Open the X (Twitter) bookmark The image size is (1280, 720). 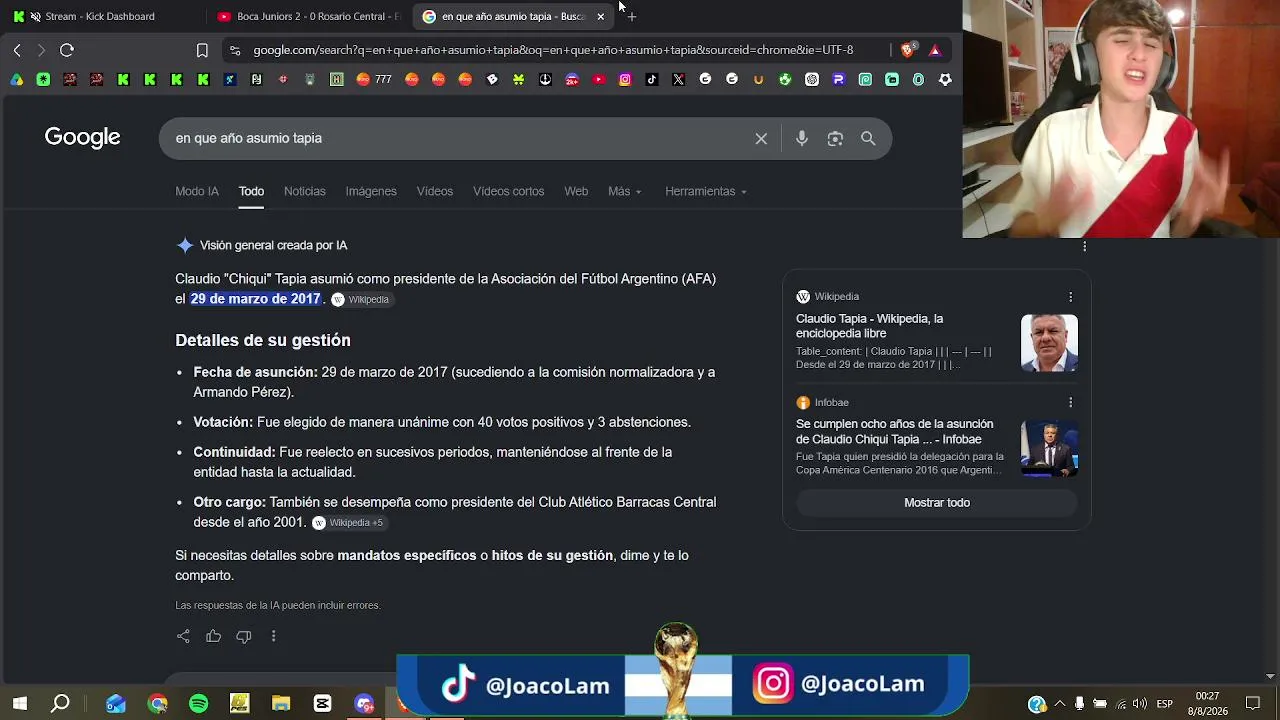click(x=679, y=80)
